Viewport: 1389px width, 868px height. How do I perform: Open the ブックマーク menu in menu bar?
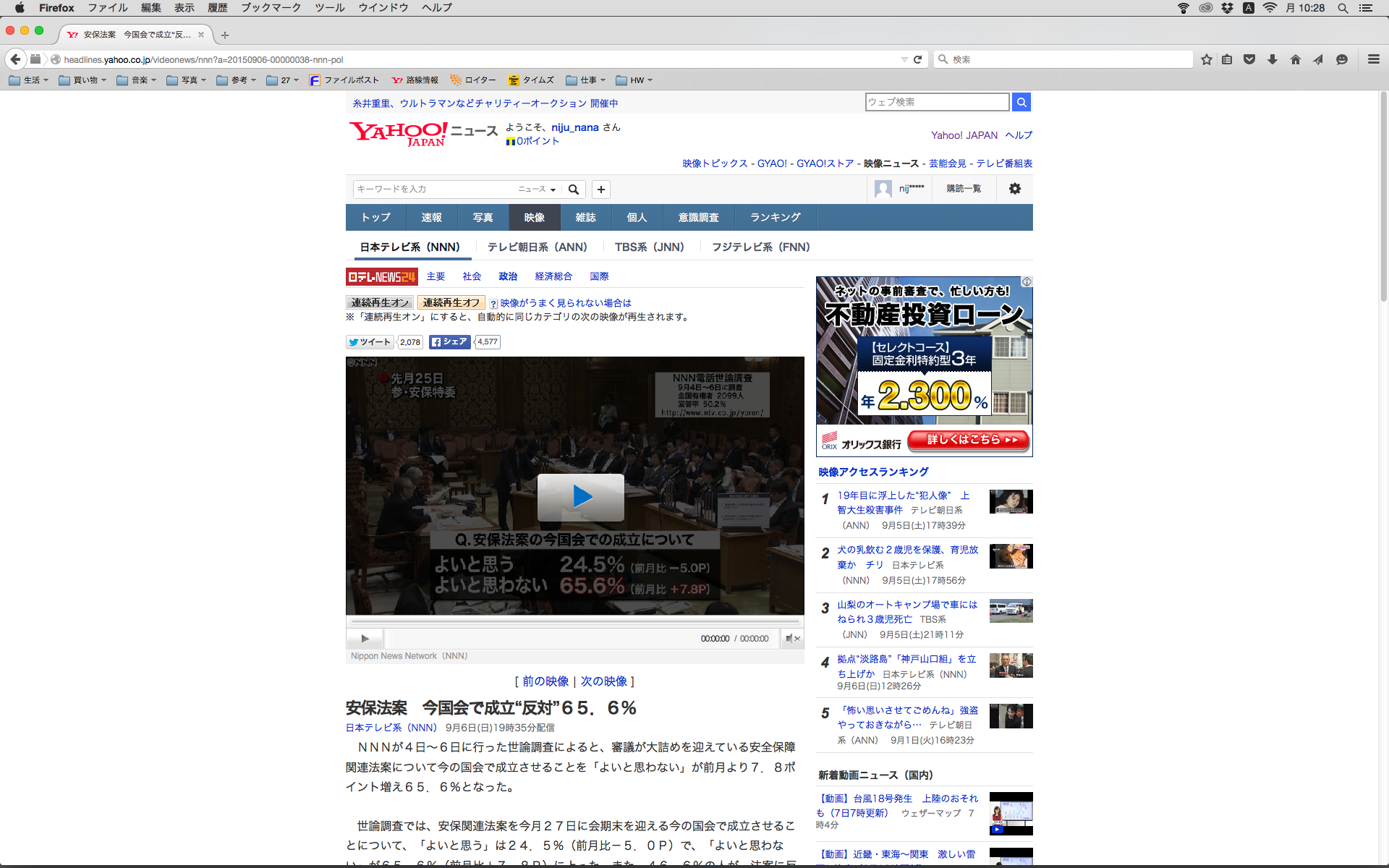pos(271,8)
